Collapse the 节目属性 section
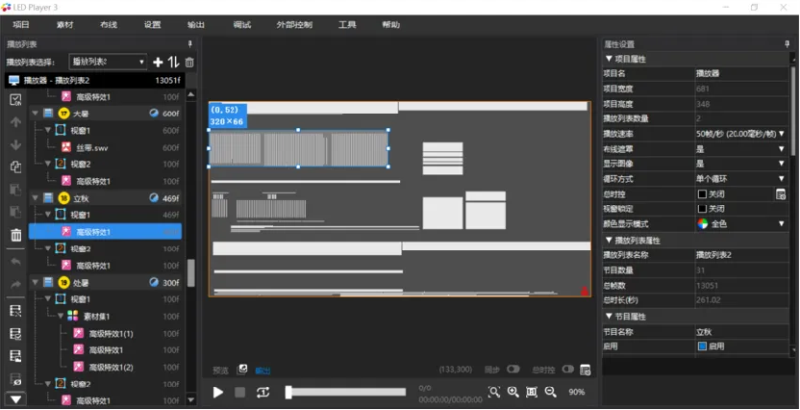Image resolution: width=800 pixels, height=410 pixels. [x=609, y=316]
